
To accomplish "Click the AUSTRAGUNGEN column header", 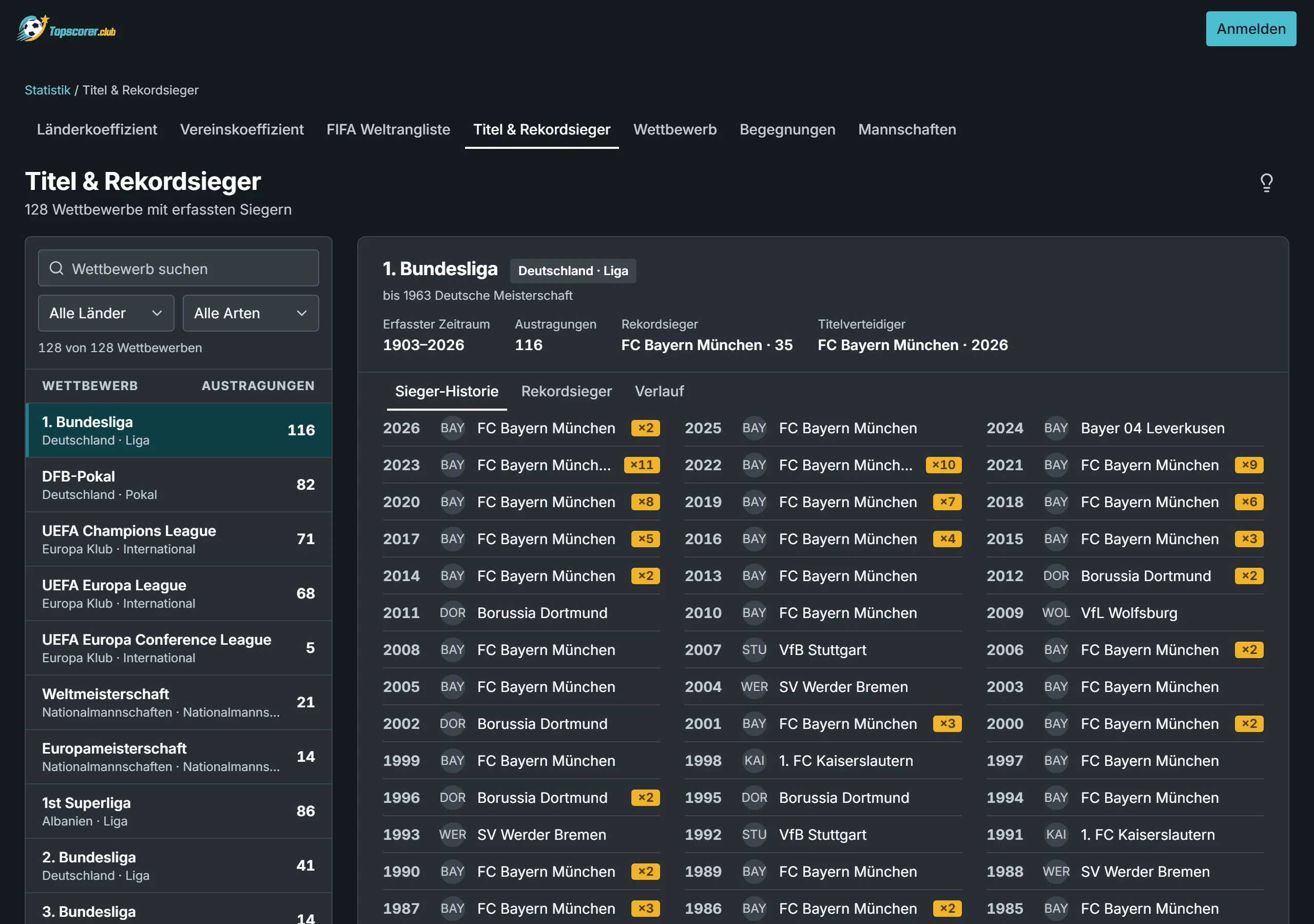I will 258,386.
